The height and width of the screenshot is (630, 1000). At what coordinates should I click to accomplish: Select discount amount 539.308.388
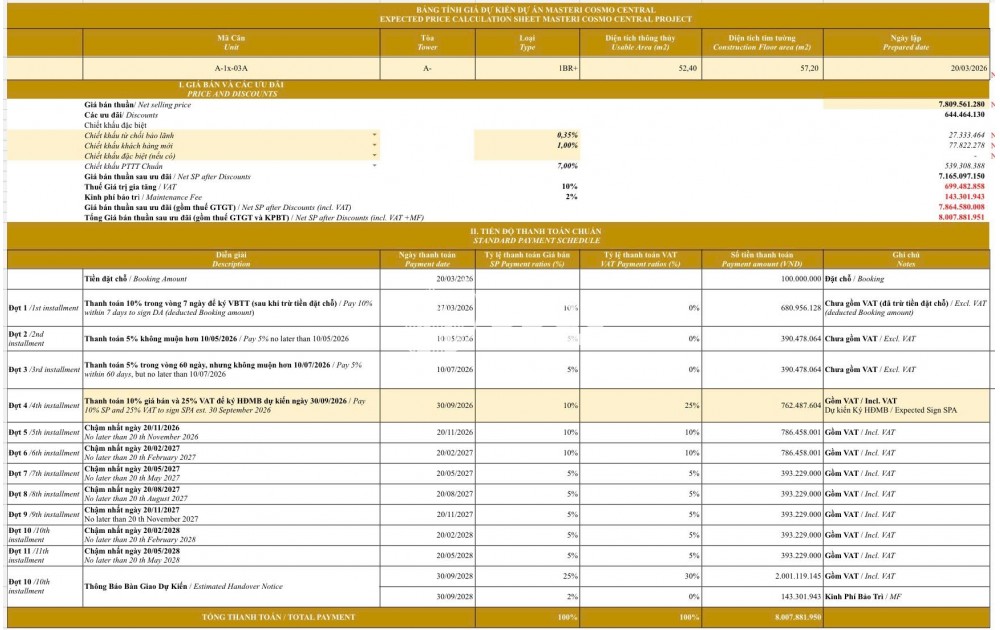(964, 166)
